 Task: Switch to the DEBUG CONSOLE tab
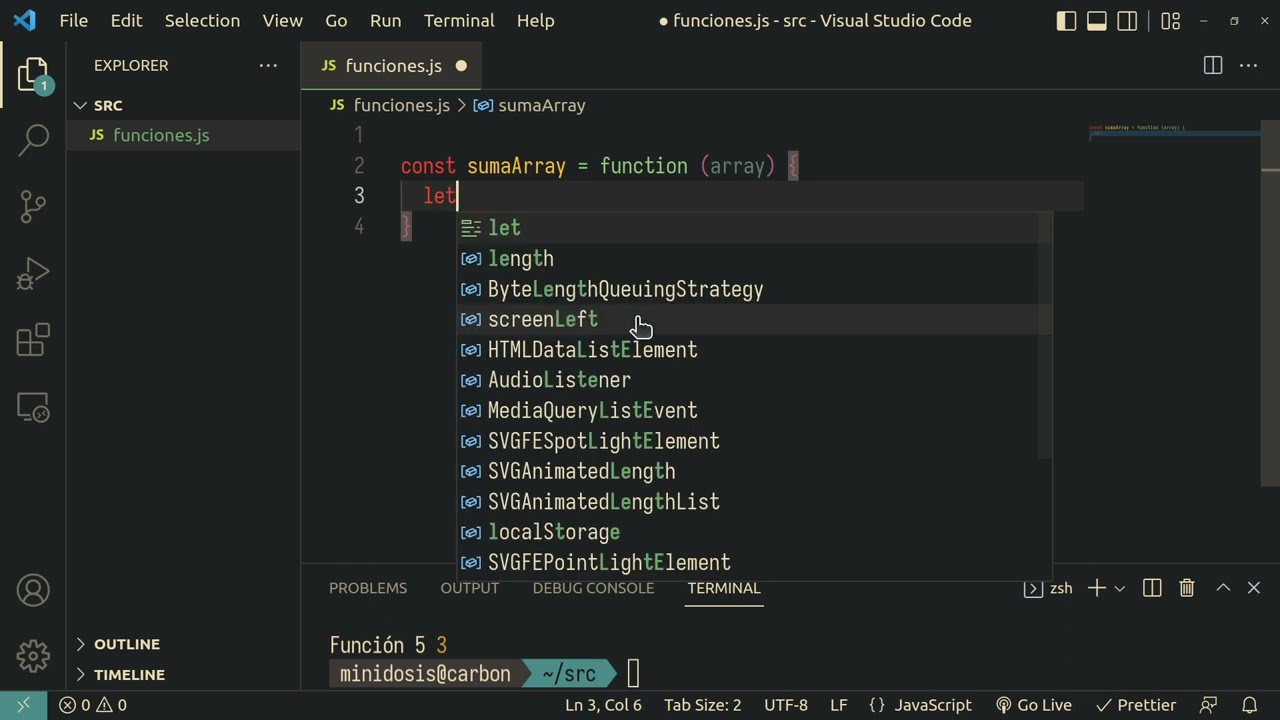tap(593, 588)
